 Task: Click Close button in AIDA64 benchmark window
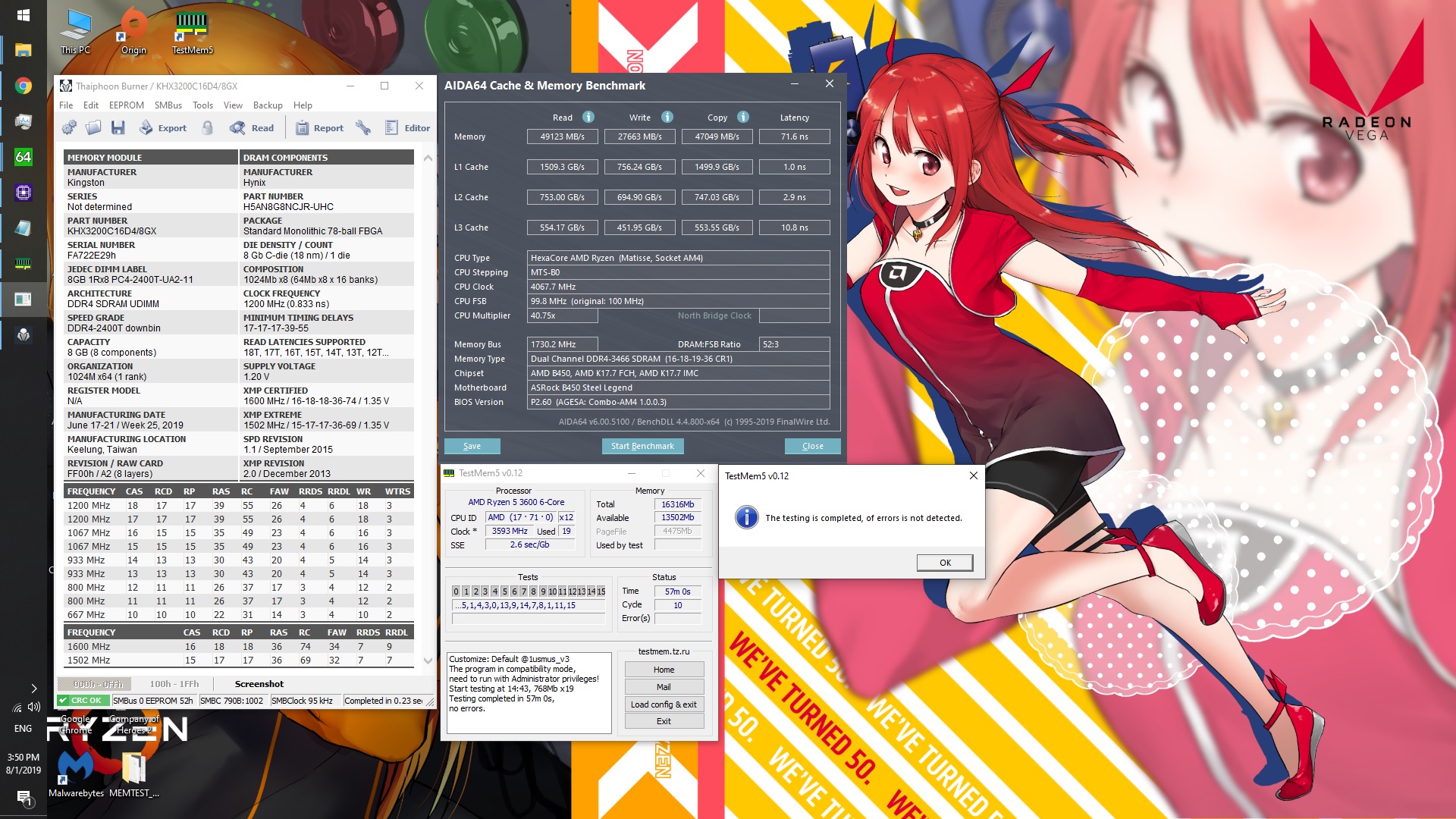pos(812,446)
